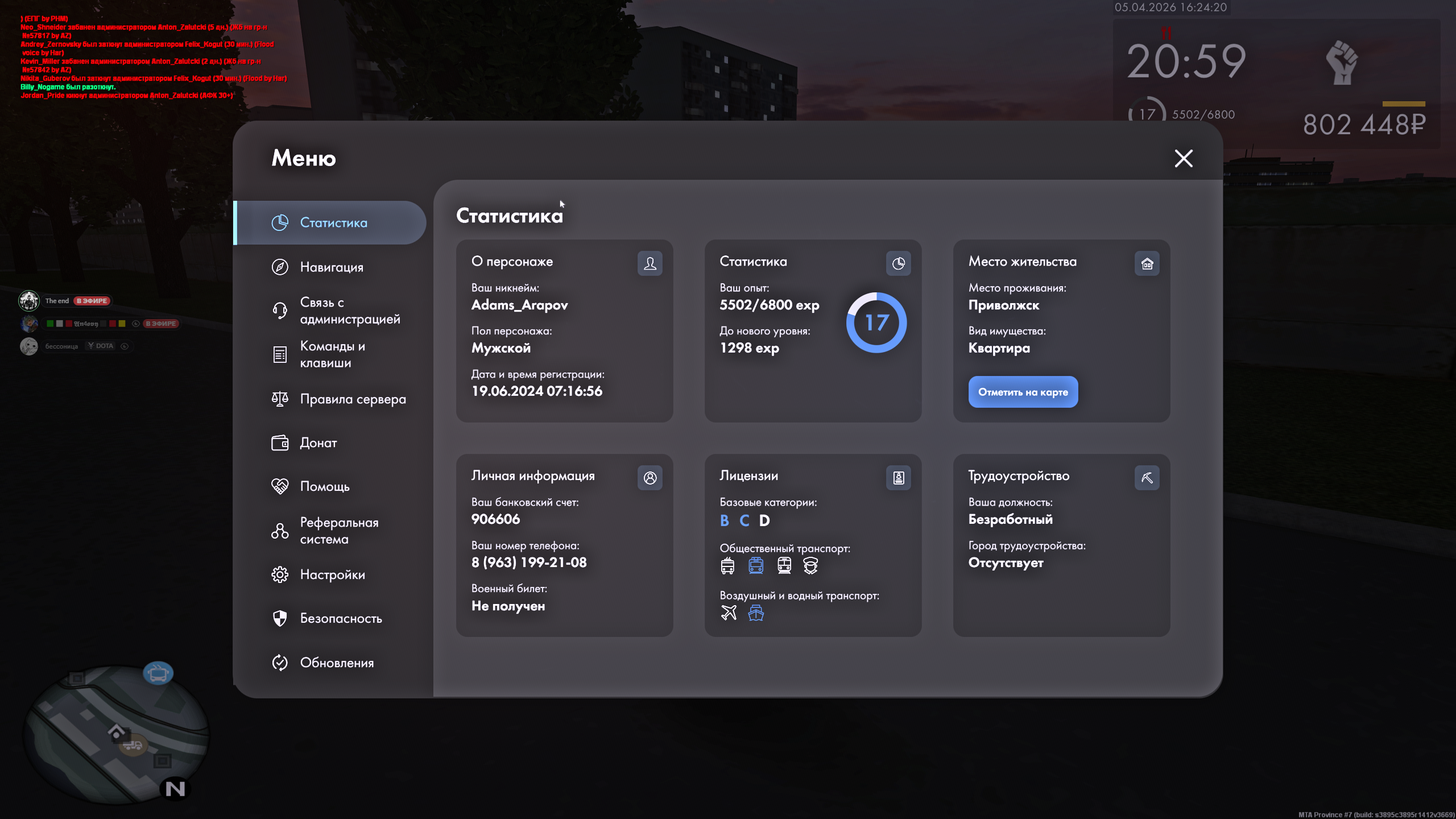The width and height of the screenshot is (1456, 819).
Task: Click the airplane license icon
Action: [x=729, y=613]
